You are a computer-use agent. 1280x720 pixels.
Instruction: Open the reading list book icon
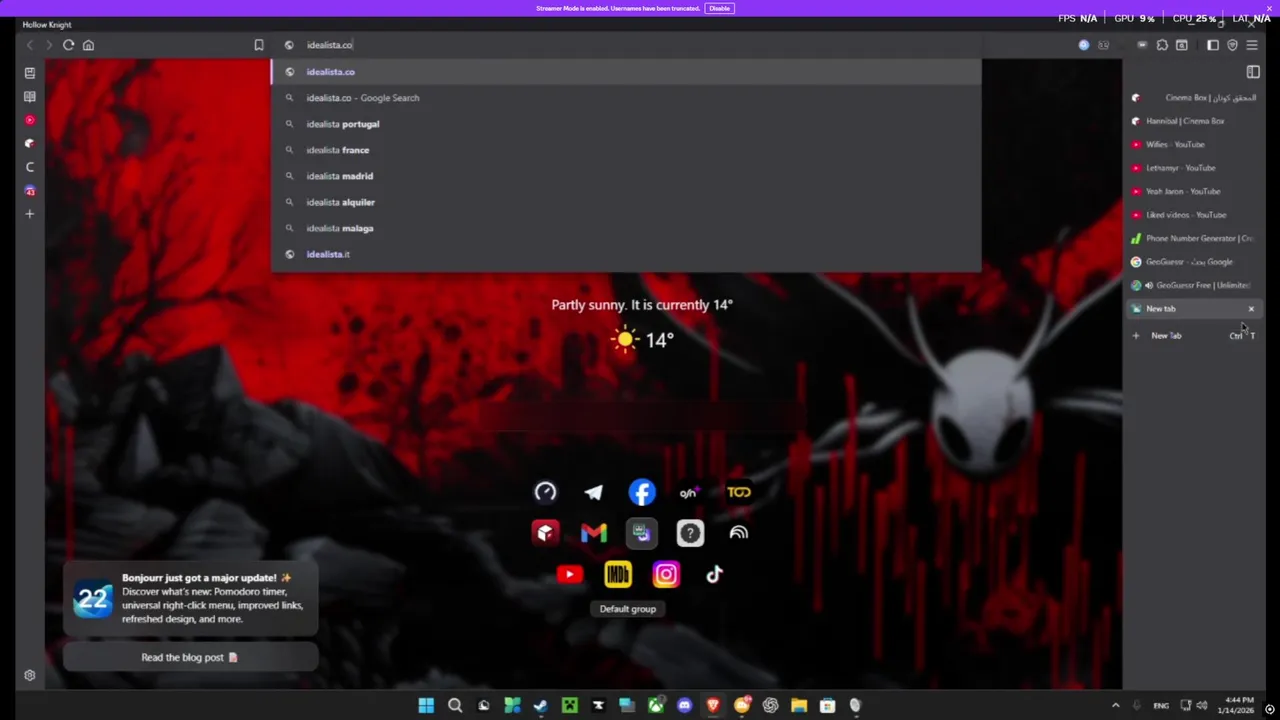pyautogui.click(x=30, y=97)
